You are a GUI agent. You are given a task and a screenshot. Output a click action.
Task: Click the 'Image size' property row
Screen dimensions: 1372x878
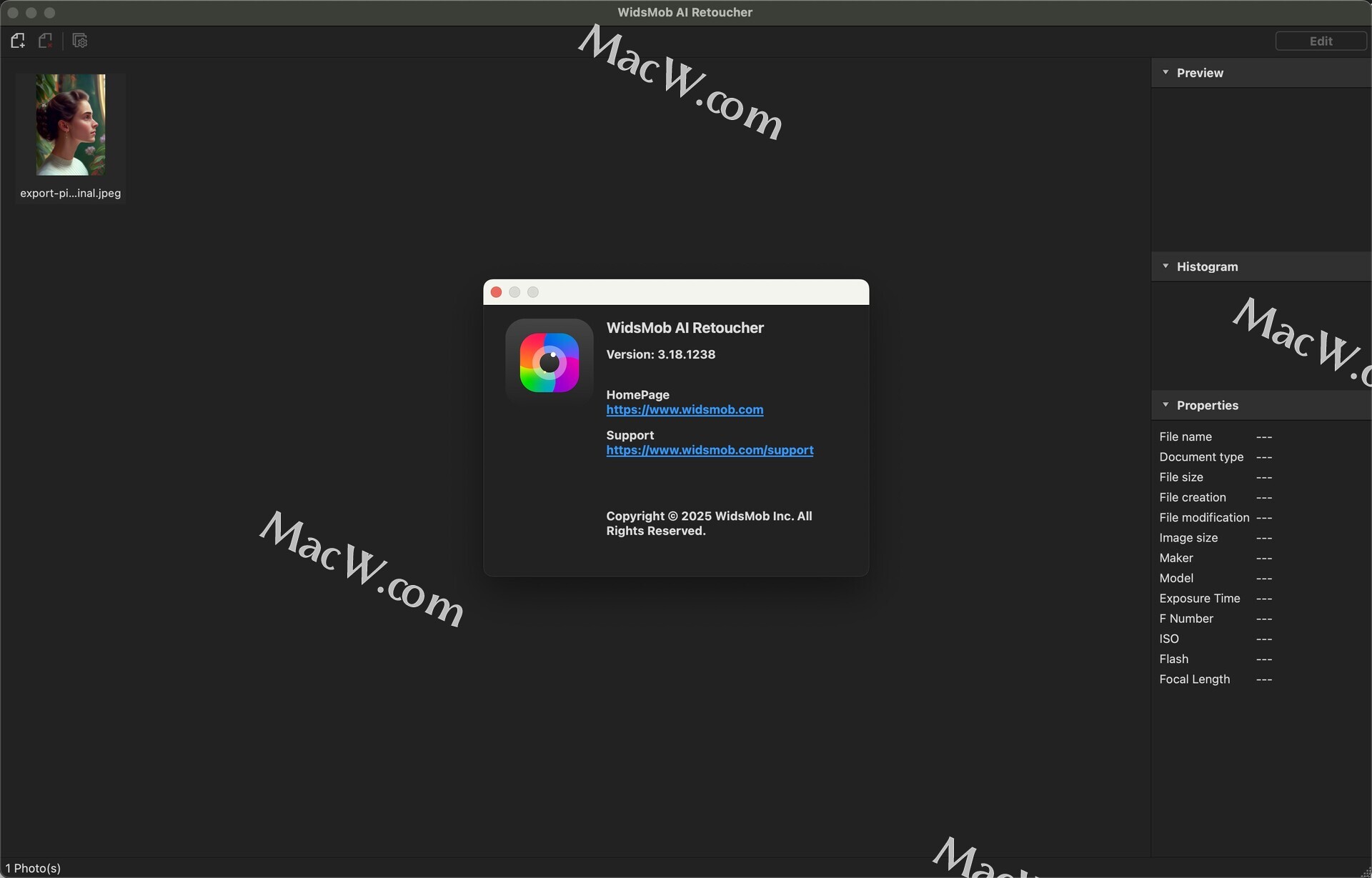coord(1216,538)
